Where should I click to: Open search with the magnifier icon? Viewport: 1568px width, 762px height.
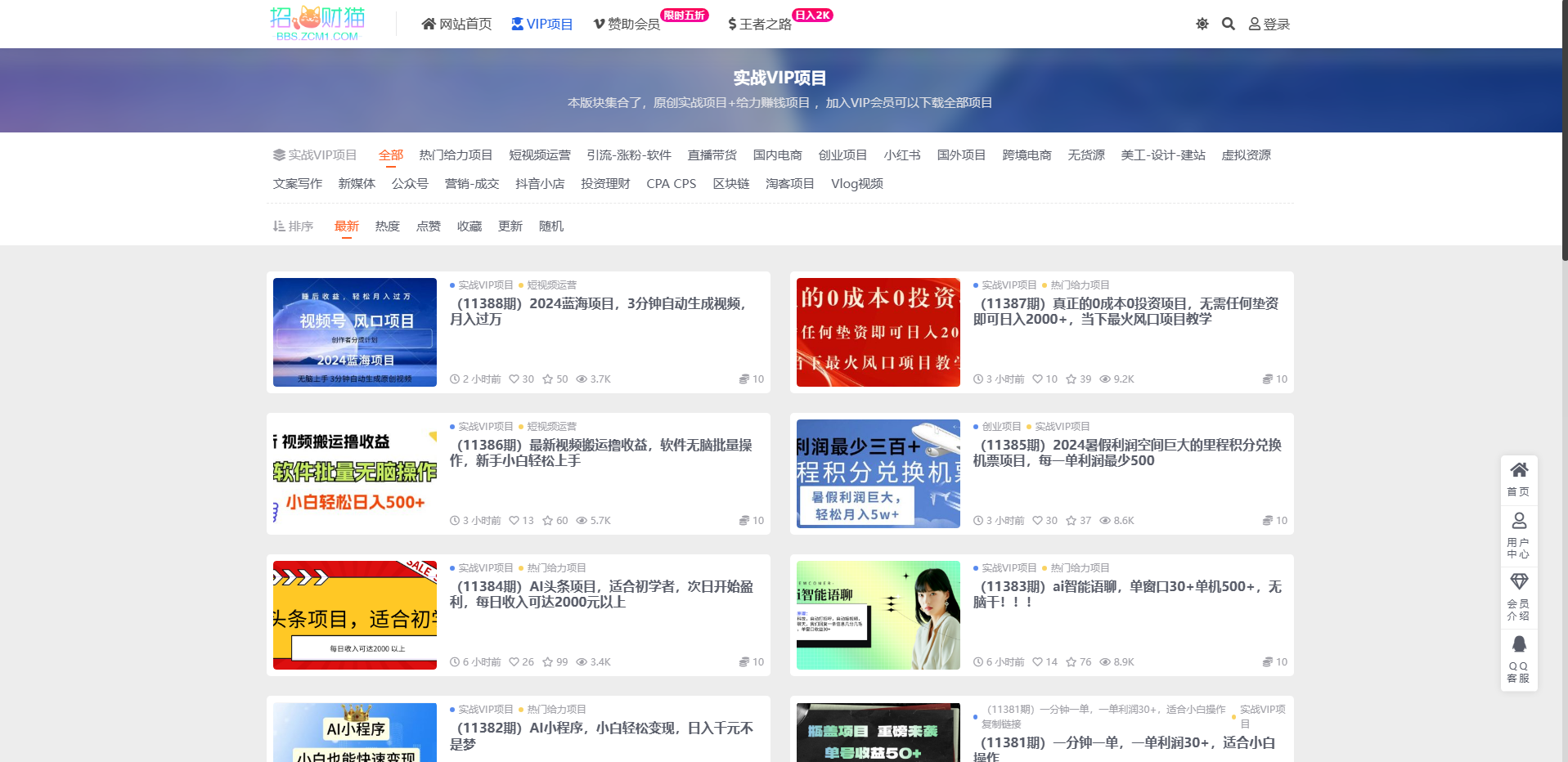point(1228,24)
